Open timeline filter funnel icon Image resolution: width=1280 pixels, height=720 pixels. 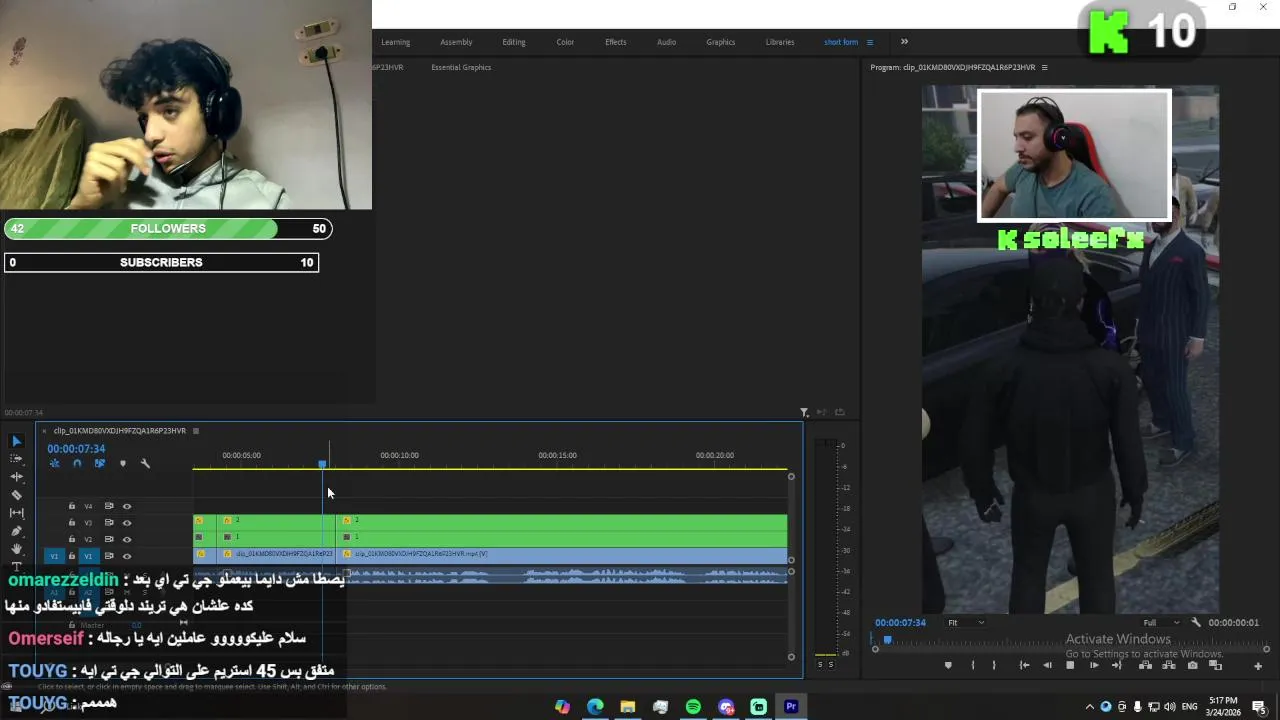pyautogui.click(x=804, y=412)
